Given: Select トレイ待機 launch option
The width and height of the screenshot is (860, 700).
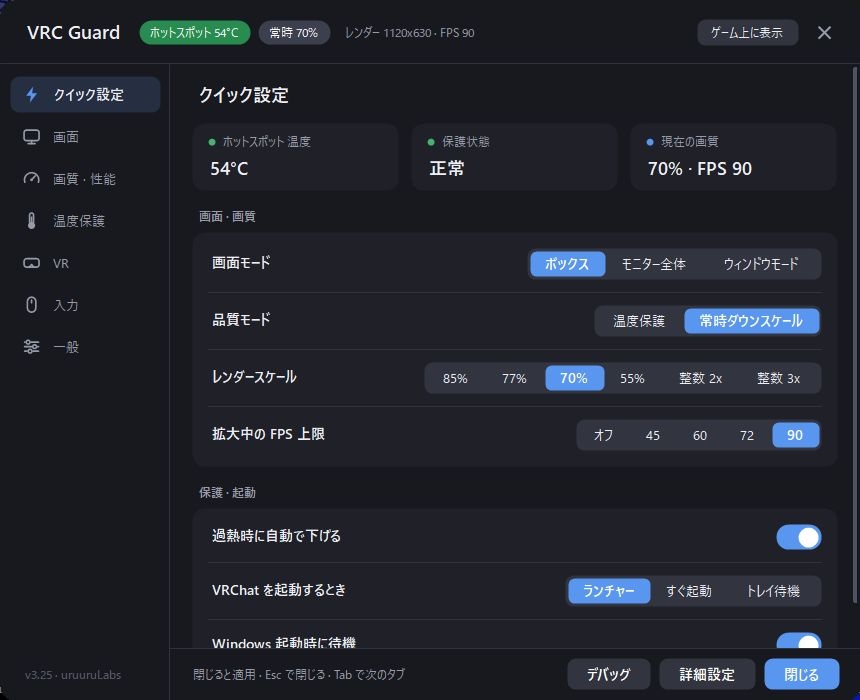Looking at the screenshot, I should click(x=773, y=591).
